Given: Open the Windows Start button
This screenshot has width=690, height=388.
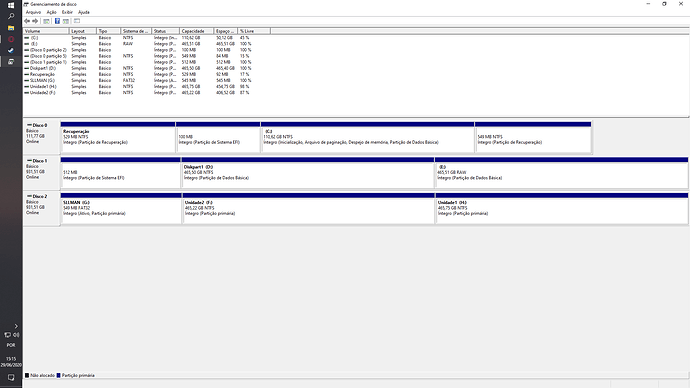Looking at the screenshot, I should (x=11, y=5).
